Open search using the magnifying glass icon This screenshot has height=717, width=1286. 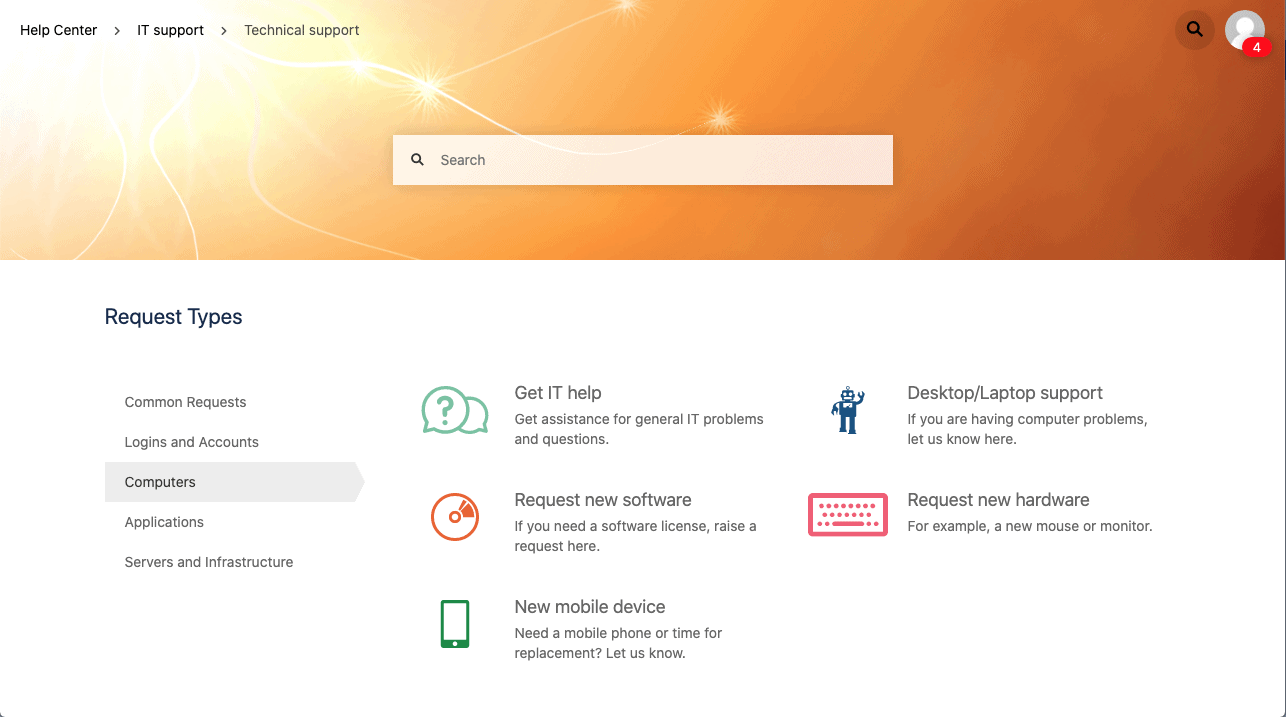click(x=1194, y=30)
